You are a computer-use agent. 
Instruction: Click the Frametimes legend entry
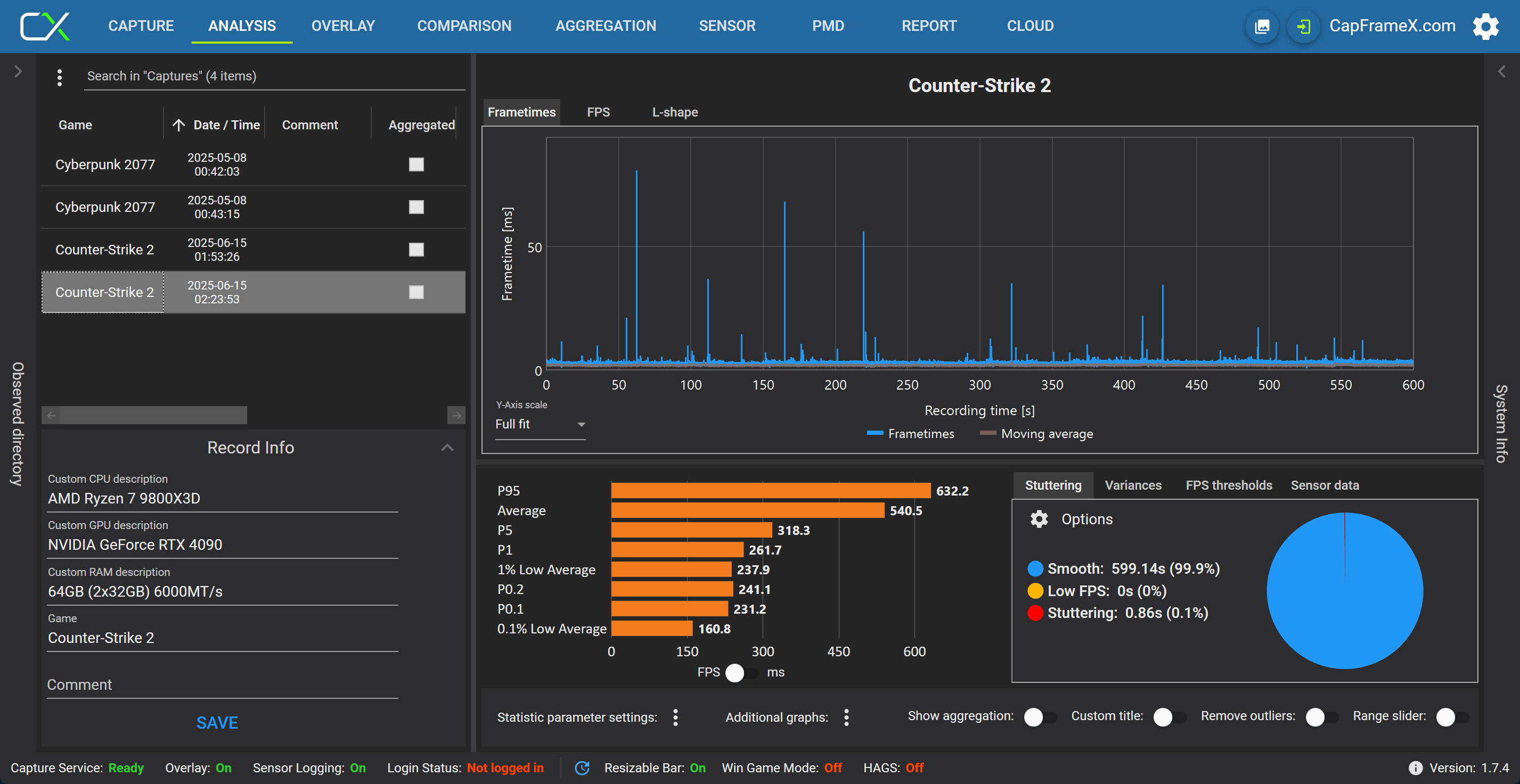(910, 434)
